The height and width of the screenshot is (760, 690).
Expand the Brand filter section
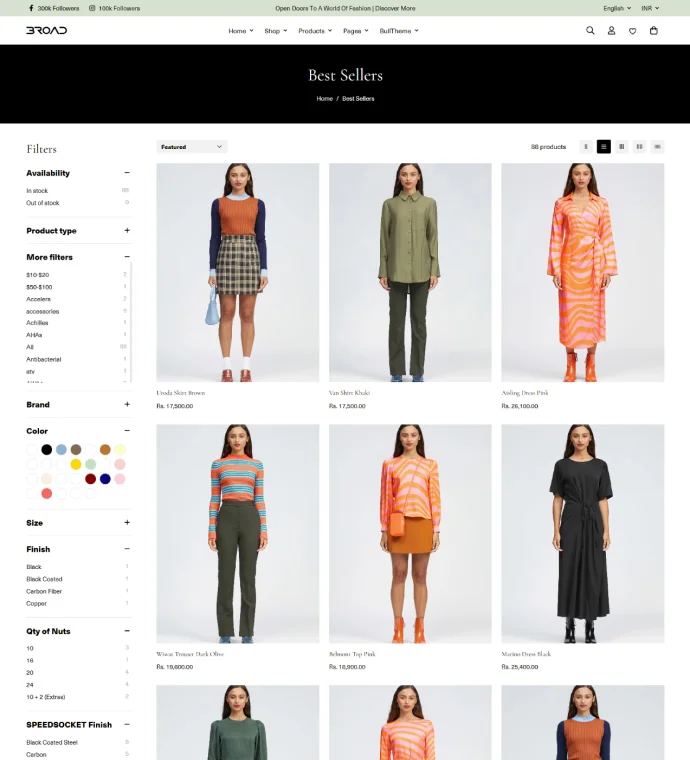point(127,404)
